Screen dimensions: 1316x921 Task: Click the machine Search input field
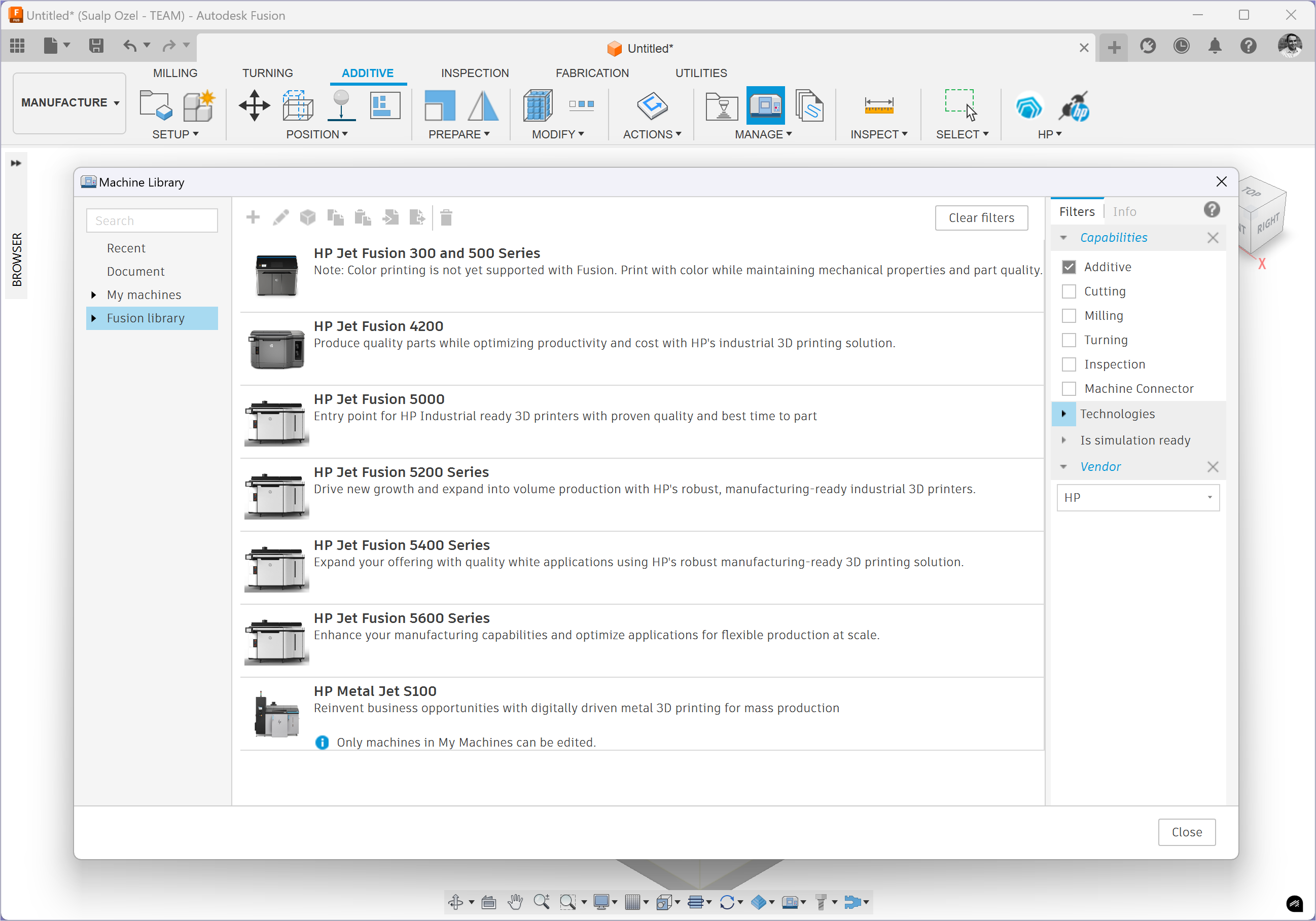(152, 220)
